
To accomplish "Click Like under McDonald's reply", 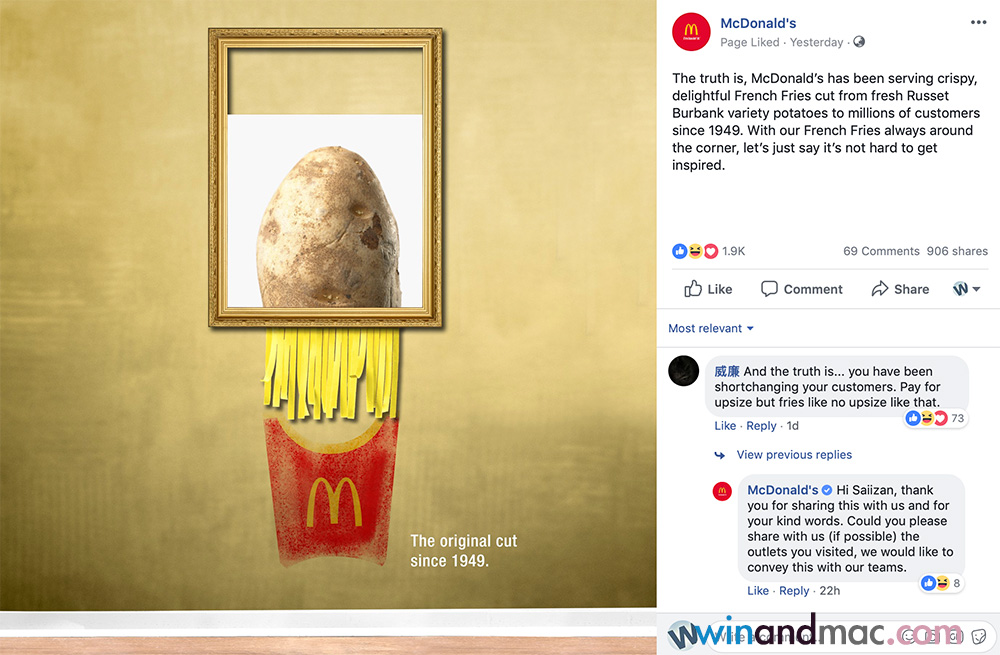I will (x=758, y=591).
